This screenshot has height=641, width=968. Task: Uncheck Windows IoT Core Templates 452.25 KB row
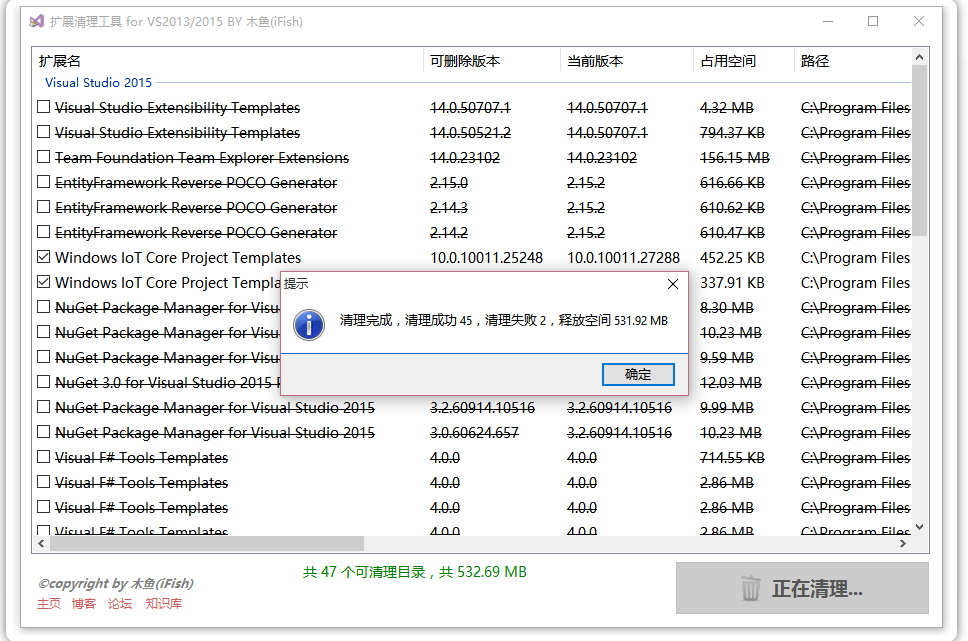click(x=43, y=257)
